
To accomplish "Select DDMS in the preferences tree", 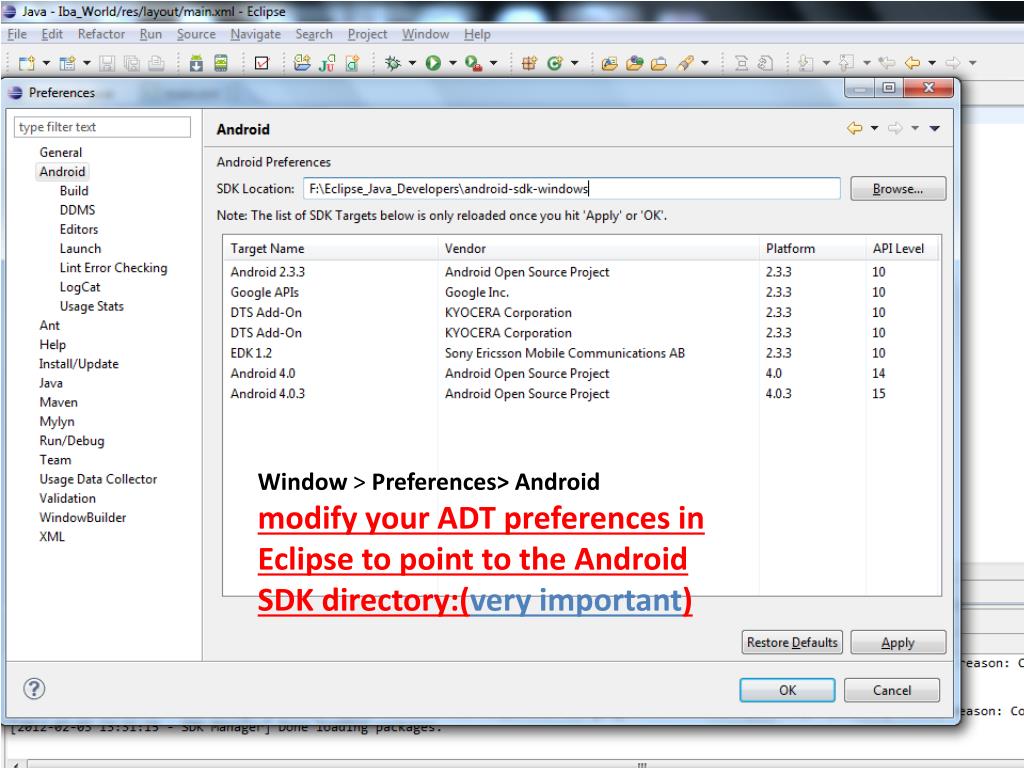I will click(77, 210).
